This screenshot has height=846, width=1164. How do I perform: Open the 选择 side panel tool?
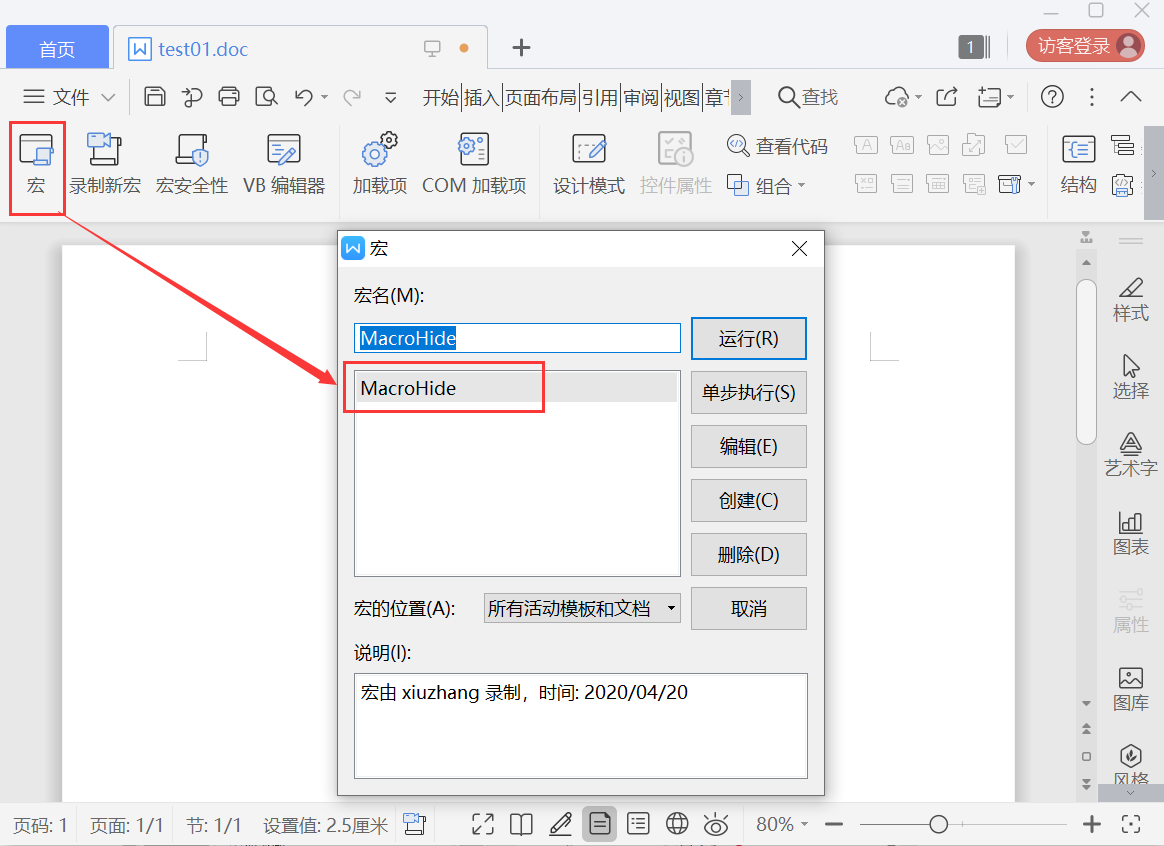(1131, 378)
